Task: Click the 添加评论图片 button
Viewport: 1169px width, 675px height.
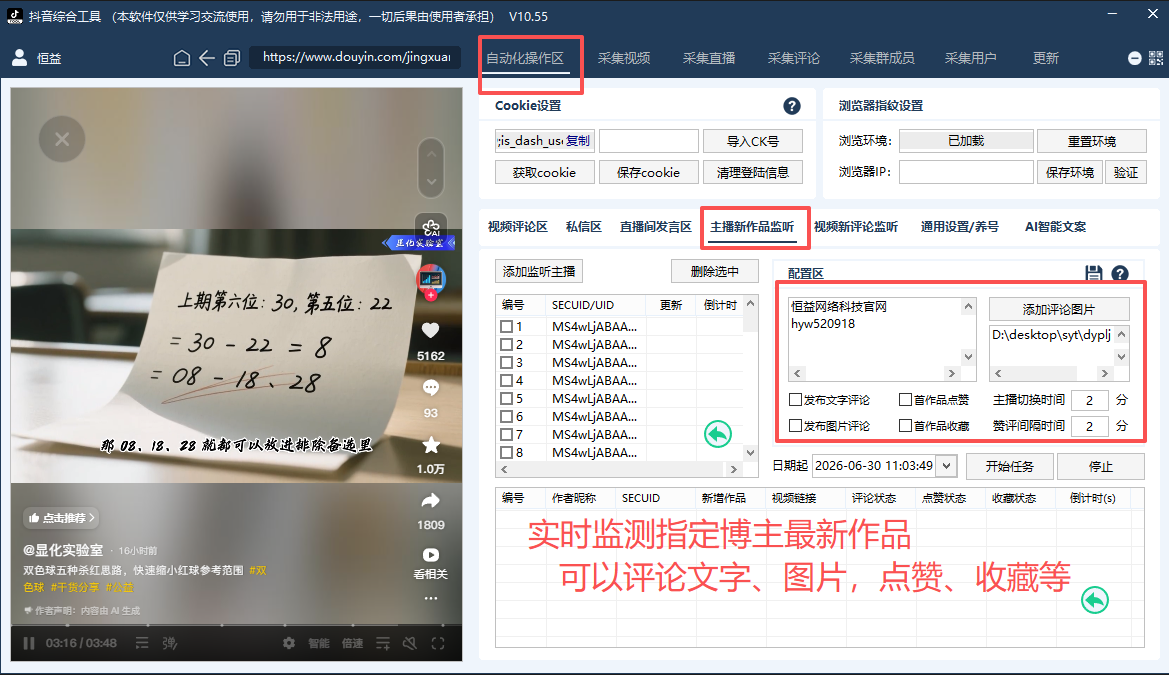Action: [1059, 310]
